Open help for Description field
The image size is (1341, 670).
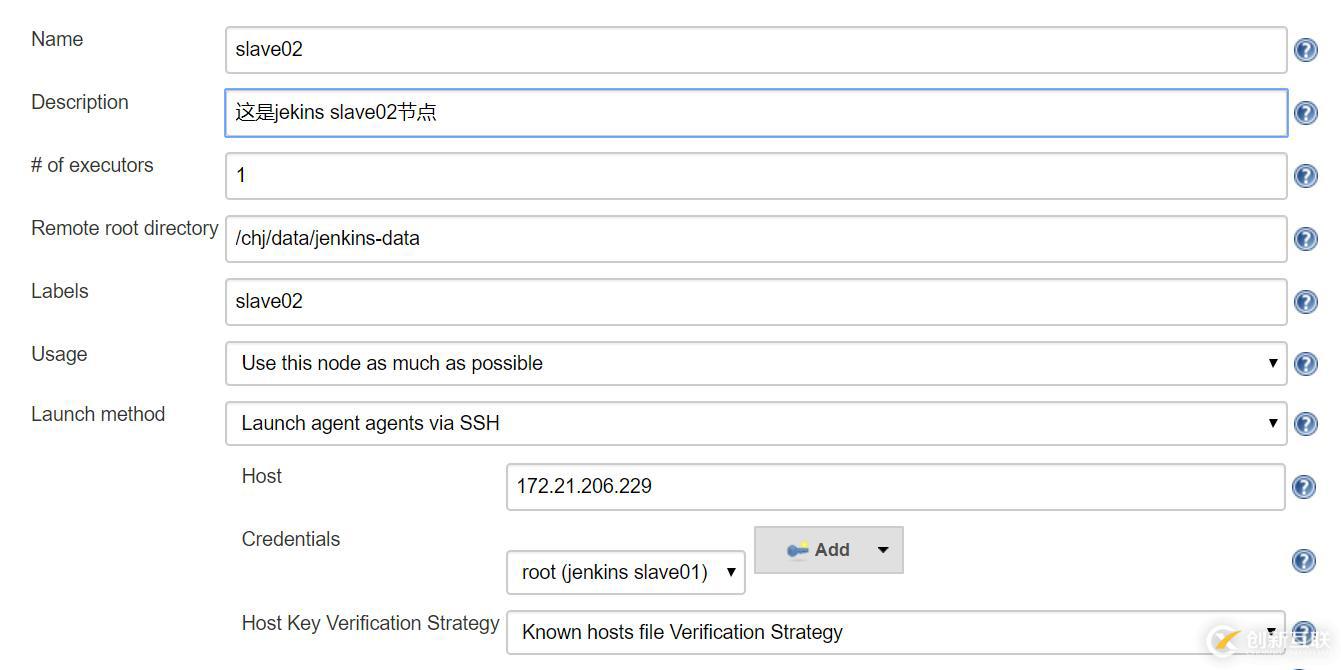1305,113
